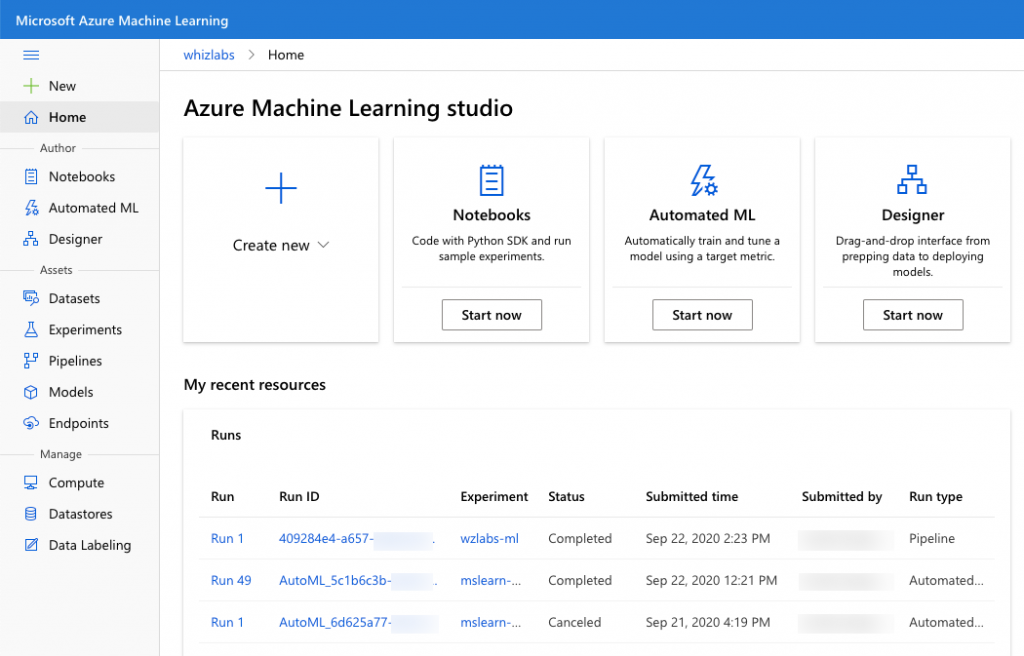Screen dimensions: 1024x656
Task: Open the whizlabs breadcrumb link
Action: (208, 54)
